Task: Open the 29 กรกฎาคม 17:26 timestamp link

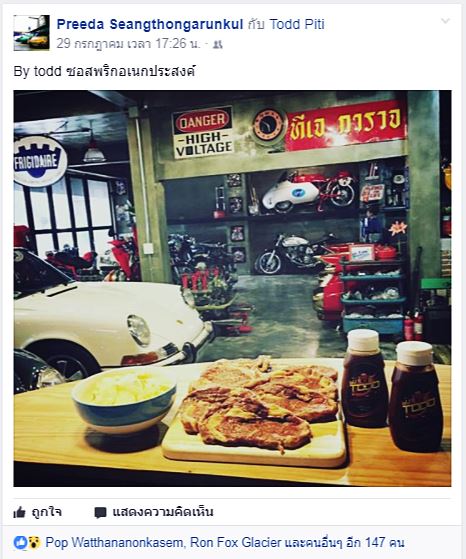Action: click(x=128, y=44)
